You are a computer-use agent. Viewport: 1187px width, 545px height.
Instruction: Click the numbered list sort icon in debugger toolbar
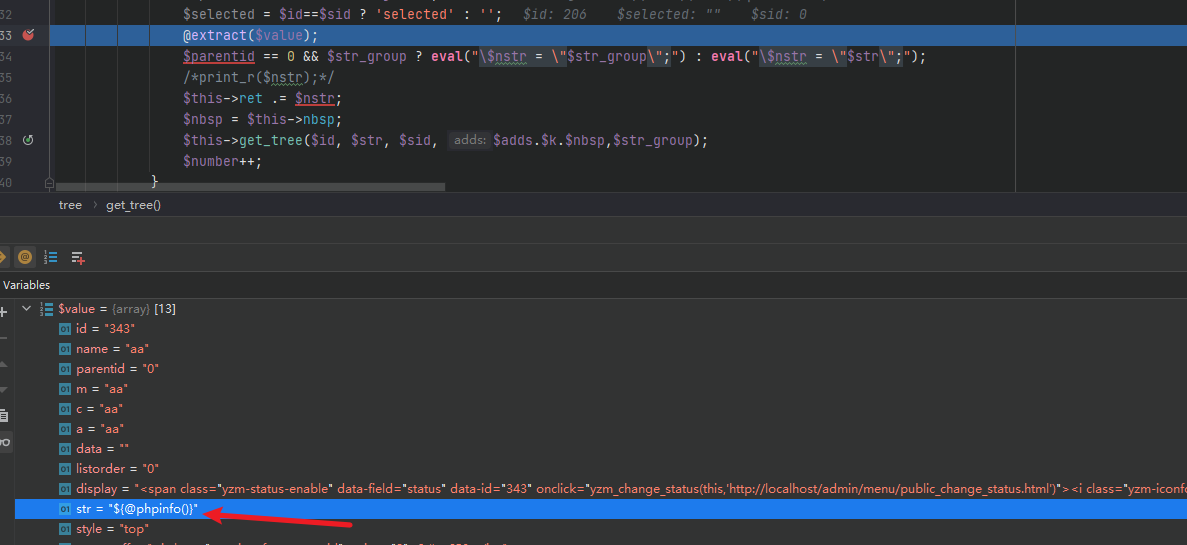coord(51,257)
